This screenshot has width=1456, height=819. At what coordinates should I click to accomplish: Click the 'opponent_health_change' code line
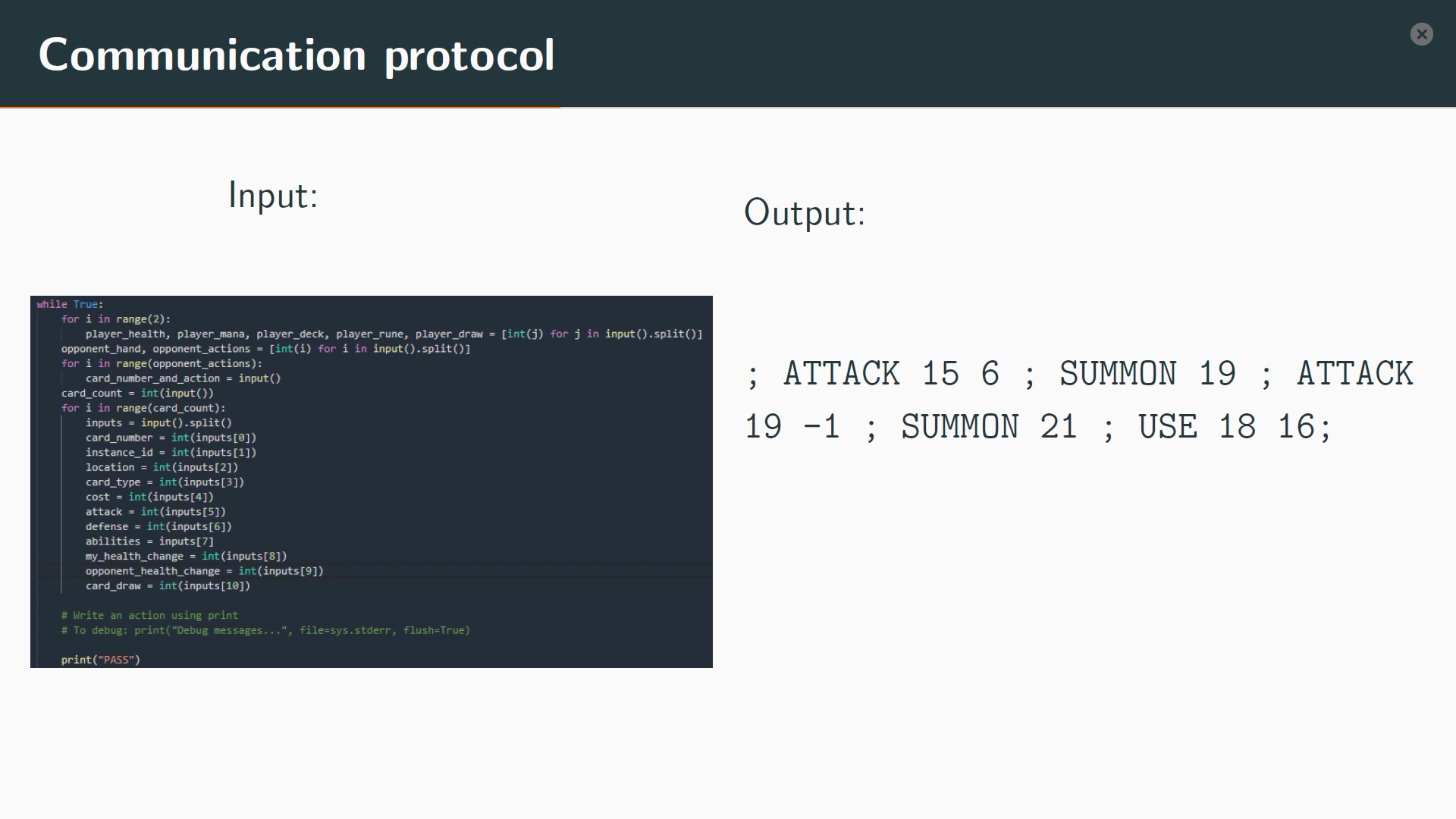click(204, 571)
